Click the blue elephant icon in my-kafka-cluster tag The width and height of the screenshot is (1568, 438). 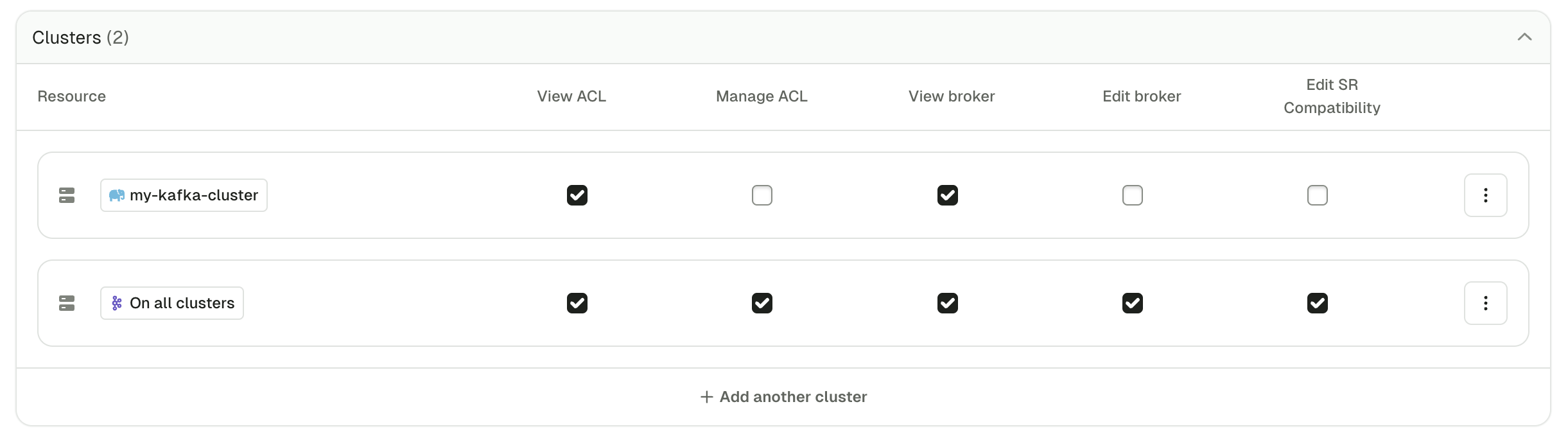pos(117,195)
